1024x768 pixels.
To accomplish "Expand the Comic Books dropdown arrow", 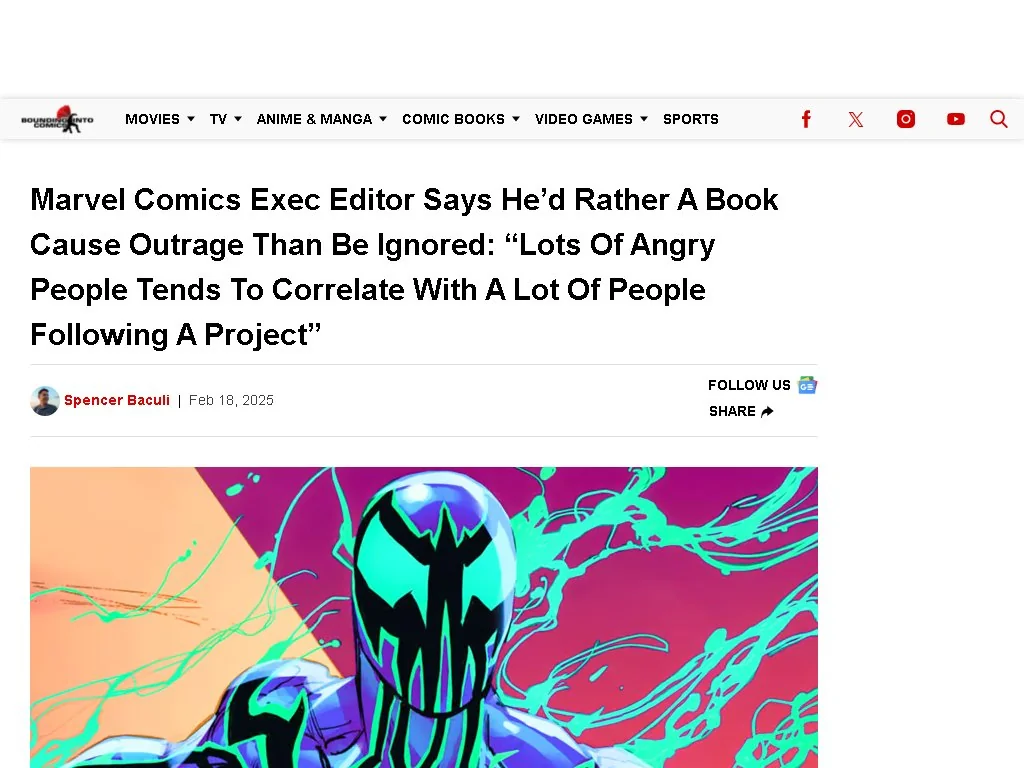I will [x=516, y=119].
